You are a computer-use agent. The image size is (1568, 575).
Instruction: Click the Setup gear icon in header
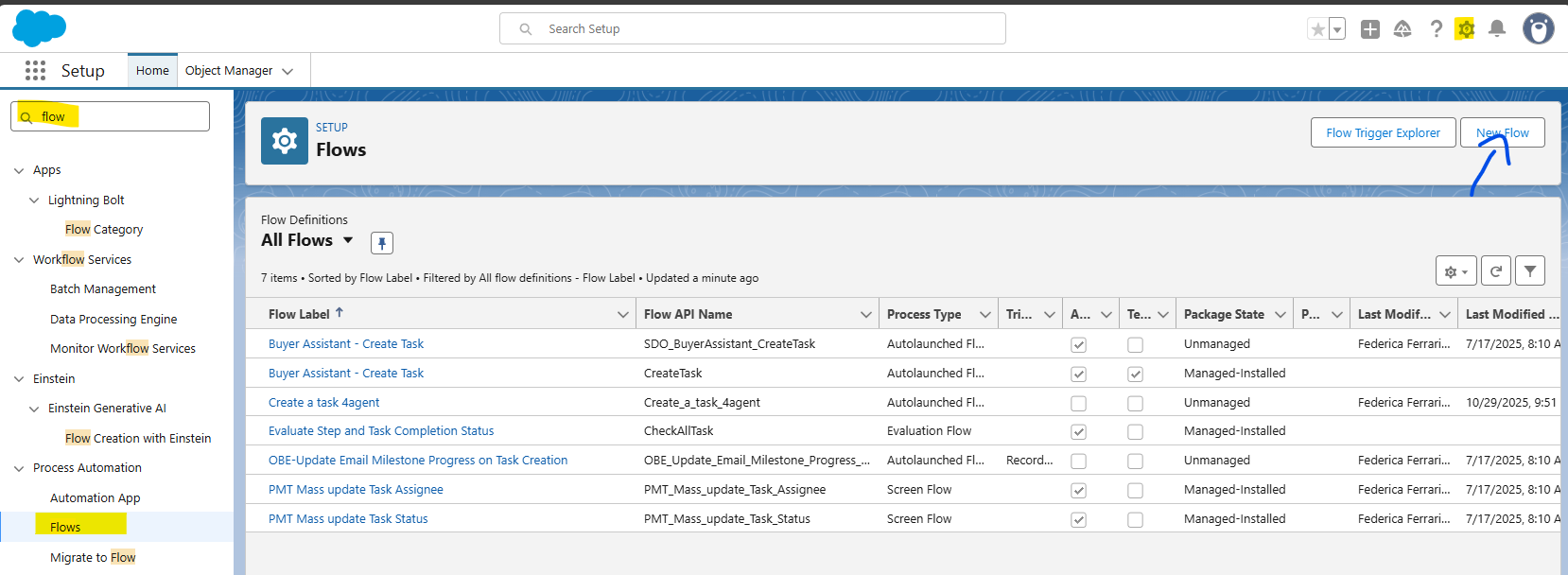[1465, 29]
